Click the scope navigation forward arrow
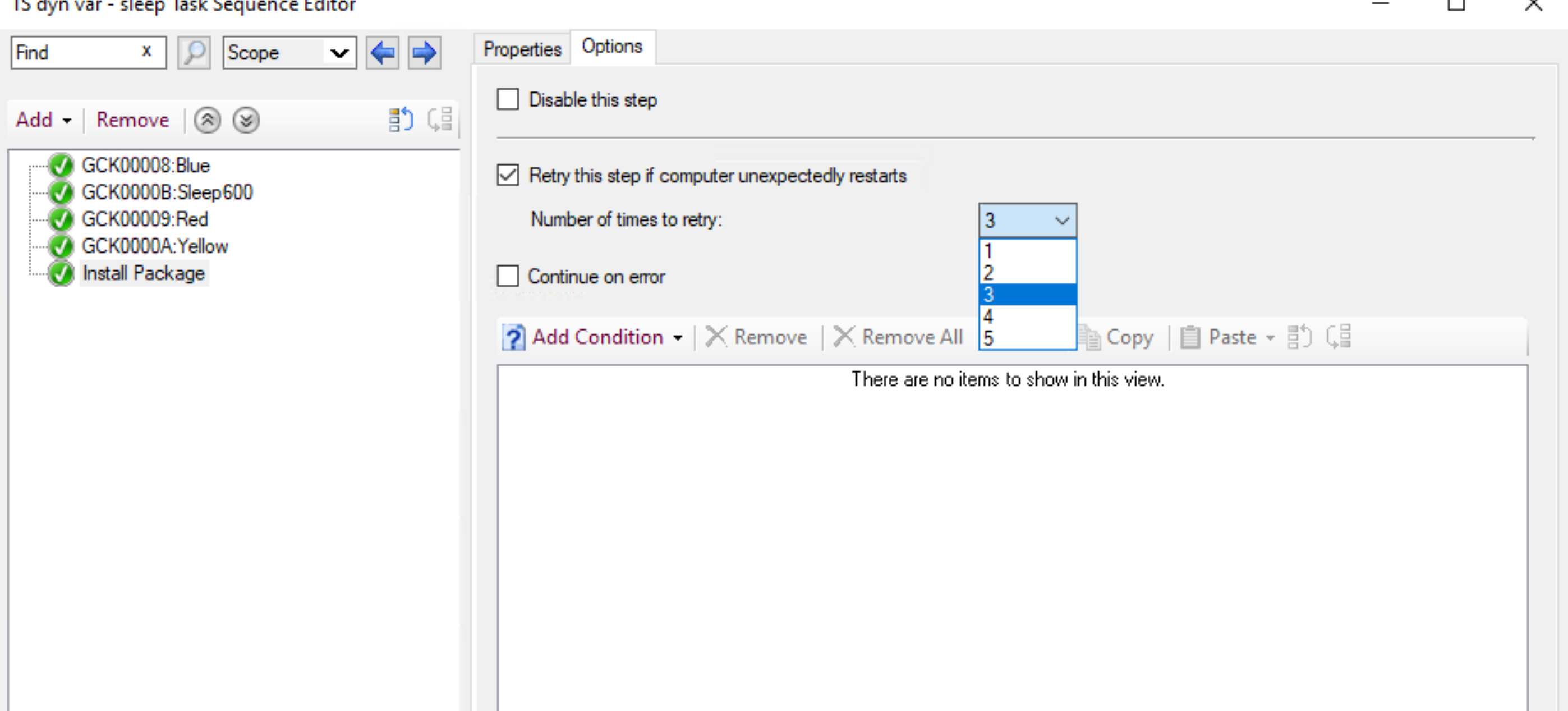The image size is (1568, 711). (424, 53)
